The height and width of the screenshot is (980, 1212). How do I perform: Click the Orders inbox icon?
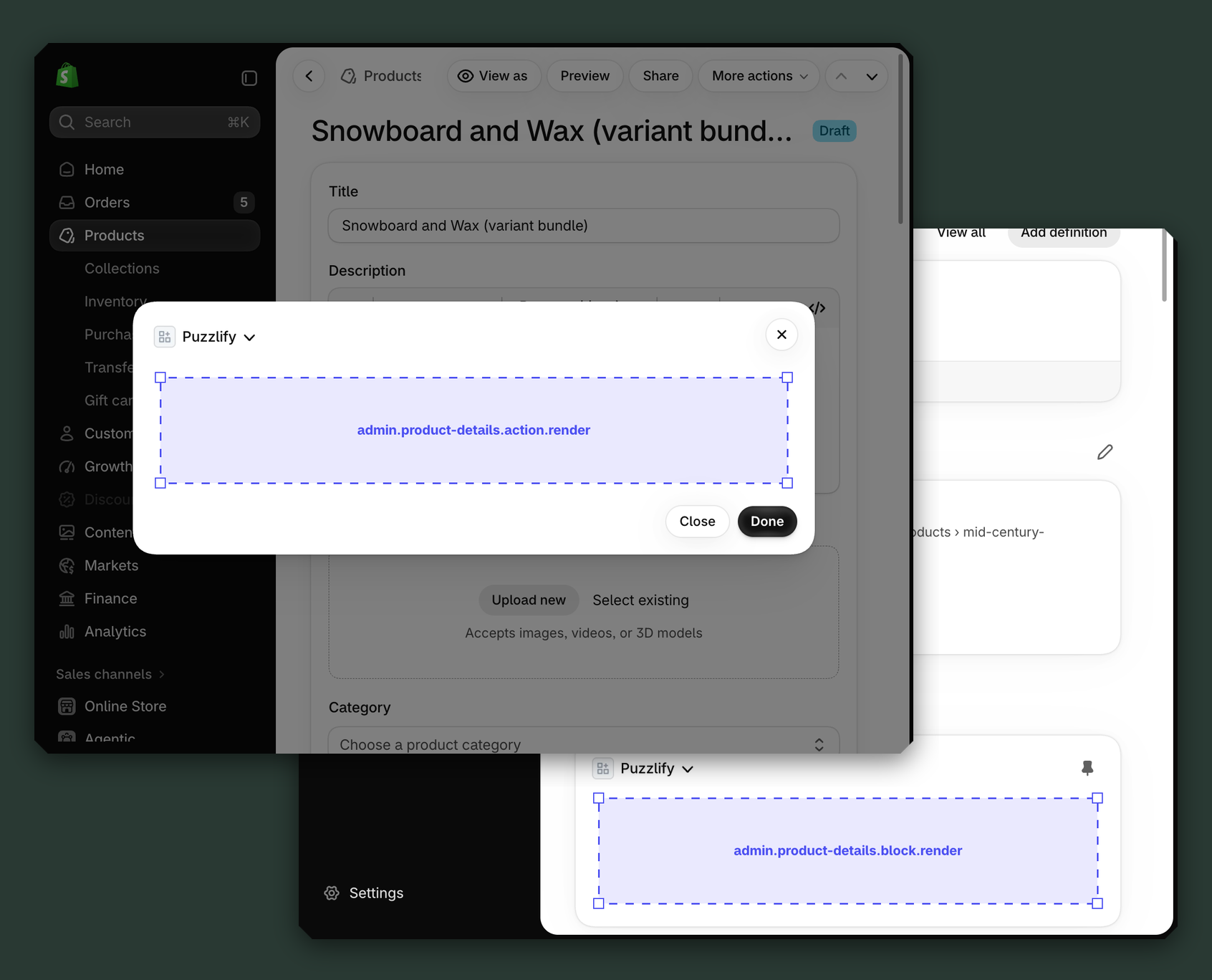point(67,203)
